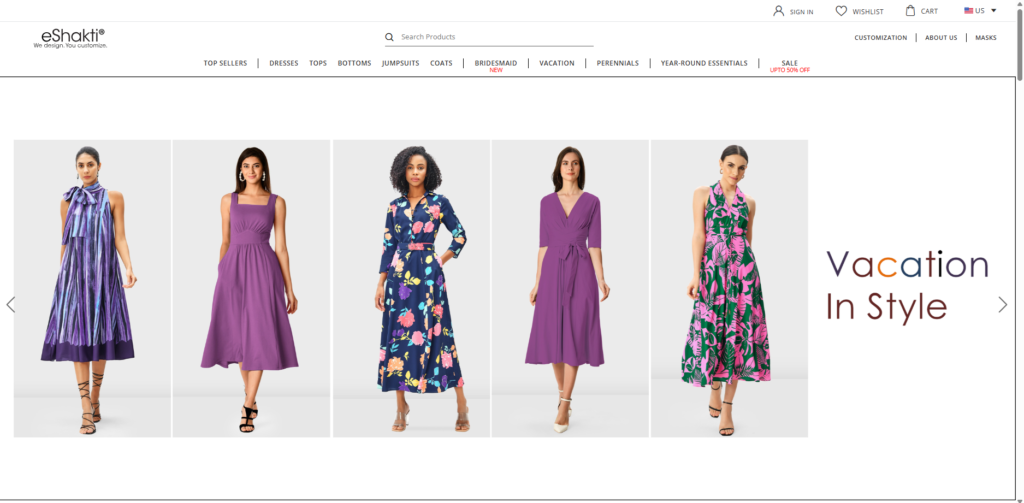Click the Sale up to 50% off link
This screenshot has height=503, width=1024.
tap(789, 65)
